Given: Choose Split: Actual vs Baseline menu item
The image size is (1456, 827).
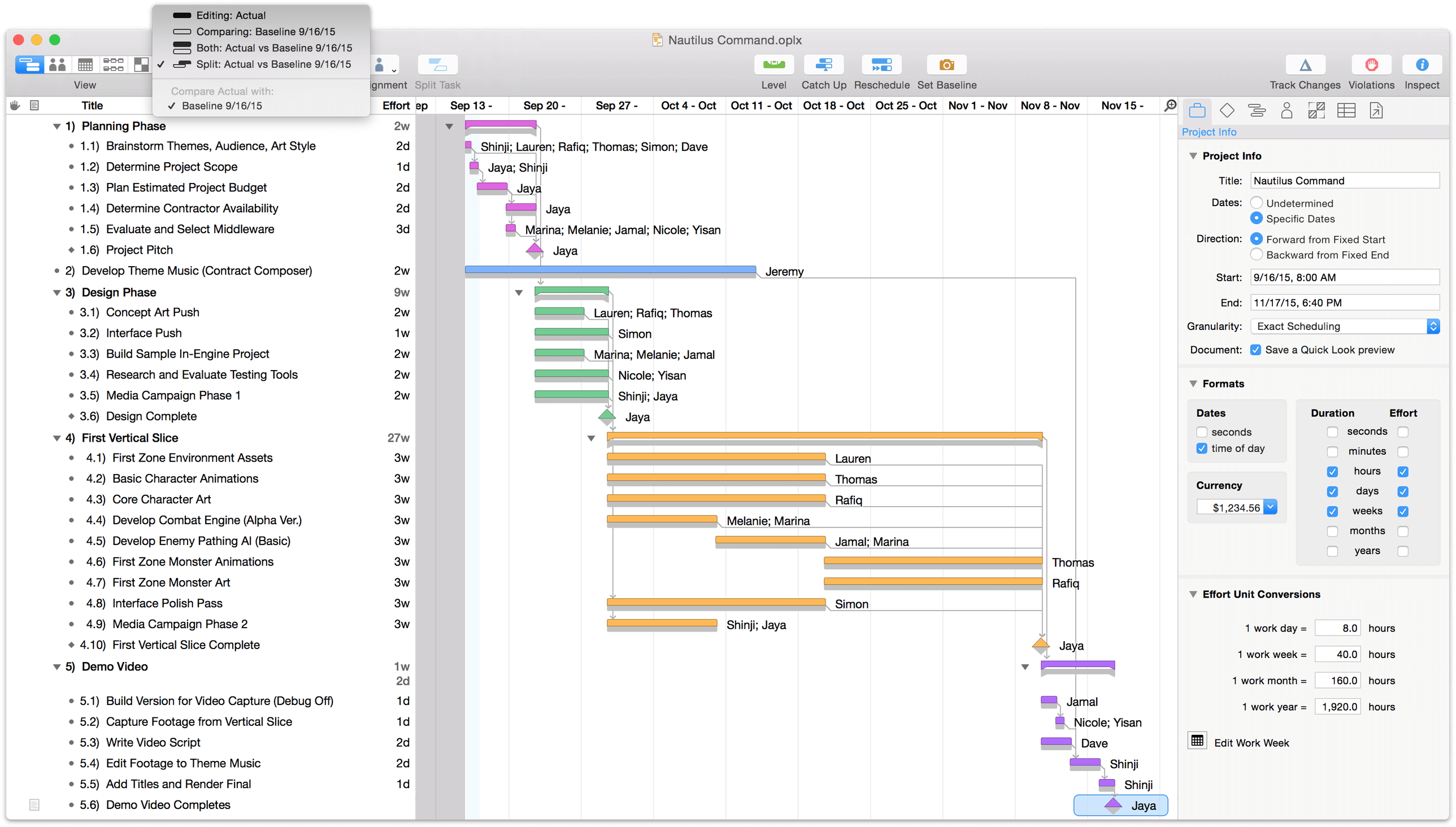Looking at the screenshot, I should 261,64.
